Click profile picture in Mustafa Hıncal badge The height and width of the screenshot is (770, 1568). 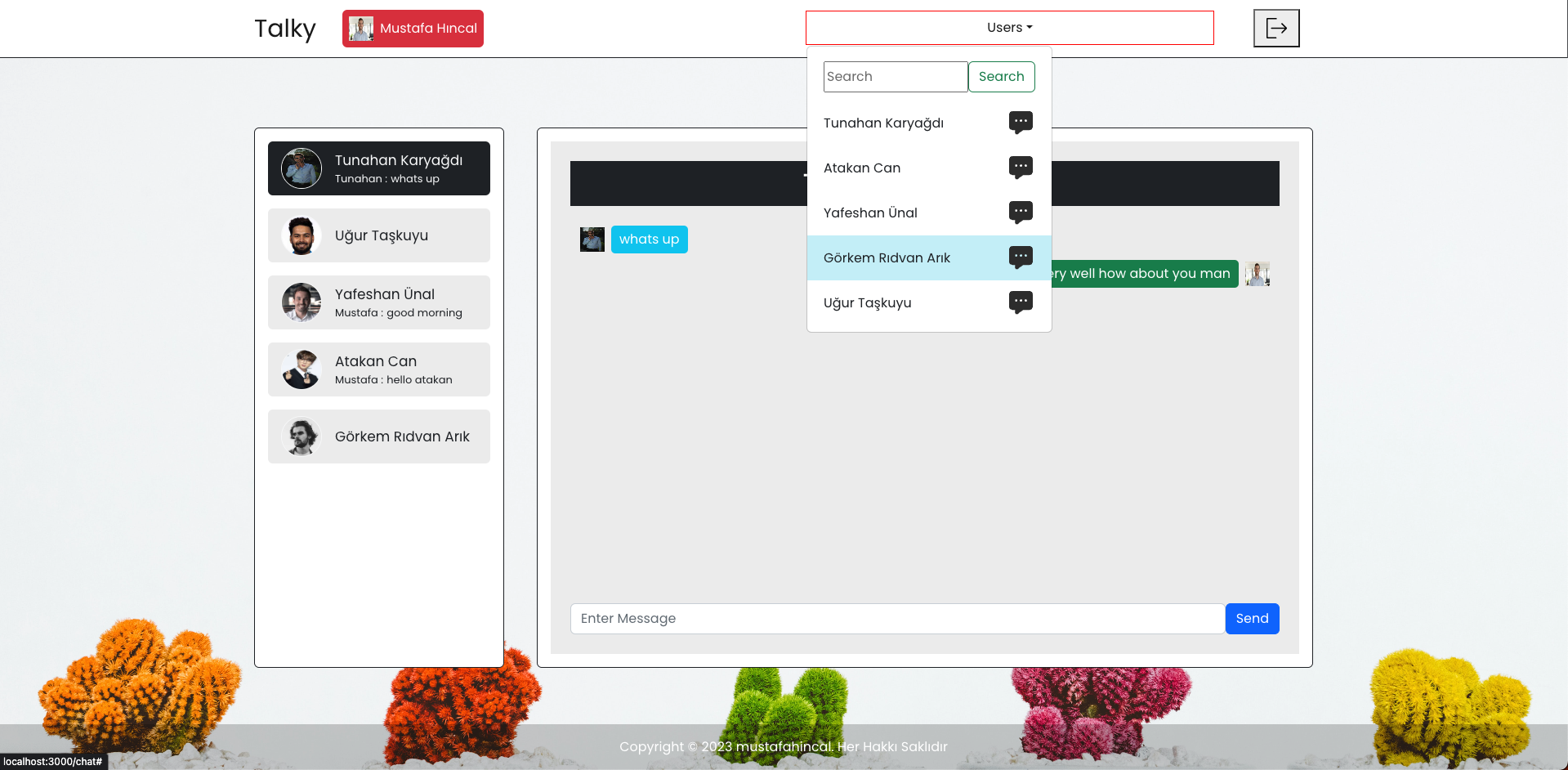[361, 29]
